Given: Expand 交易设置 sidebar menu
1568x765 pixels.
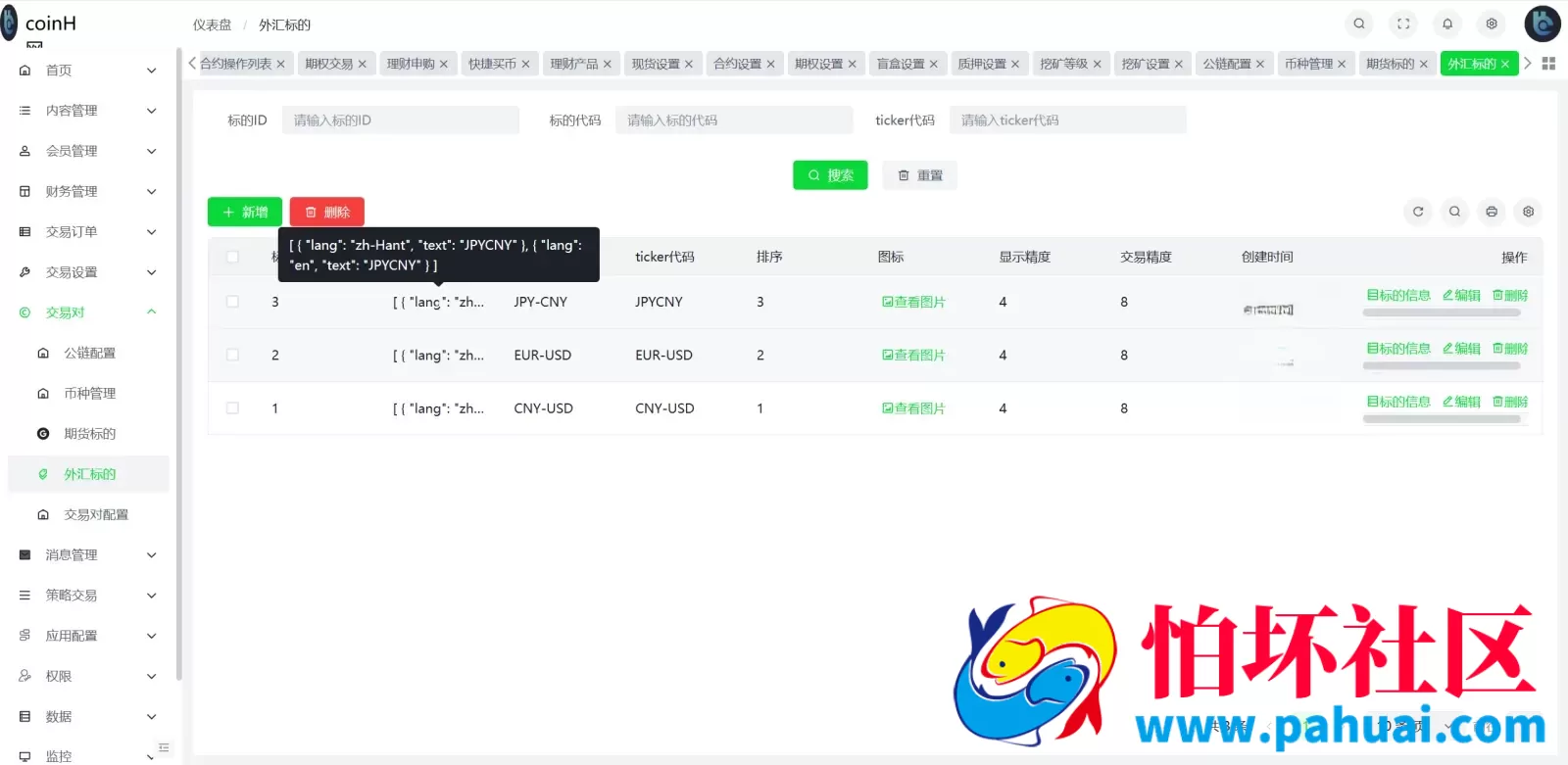Looking at the screenshot, I should 88,272.
